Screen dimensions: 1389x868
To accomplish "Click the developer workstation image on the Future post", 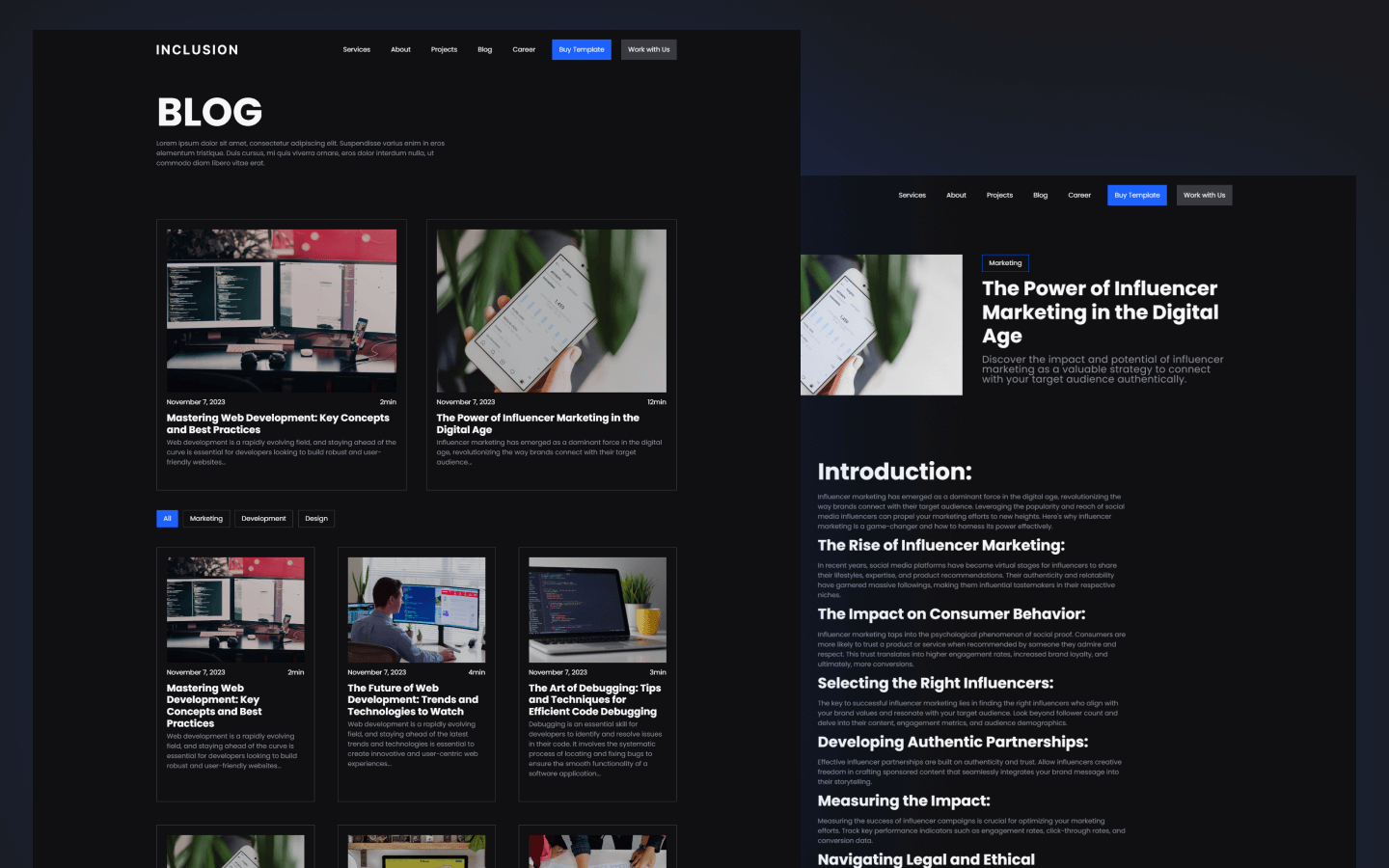I will [416, 609].
